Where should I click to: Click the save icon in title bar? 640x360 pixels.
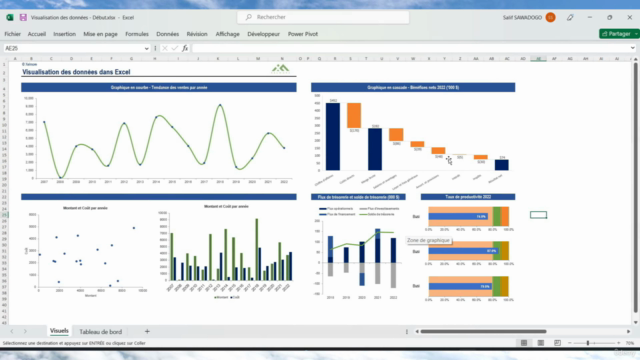pos(23,18)
